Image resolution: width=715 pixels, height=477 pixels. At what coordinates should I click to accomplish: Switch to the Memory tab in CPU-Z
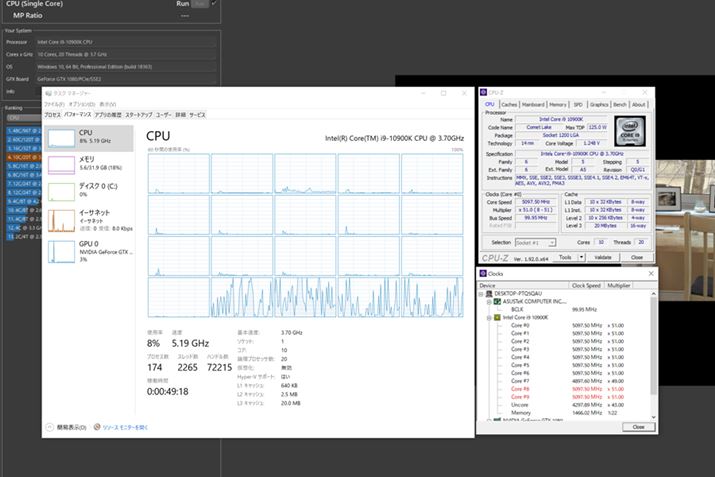(557, 104)
